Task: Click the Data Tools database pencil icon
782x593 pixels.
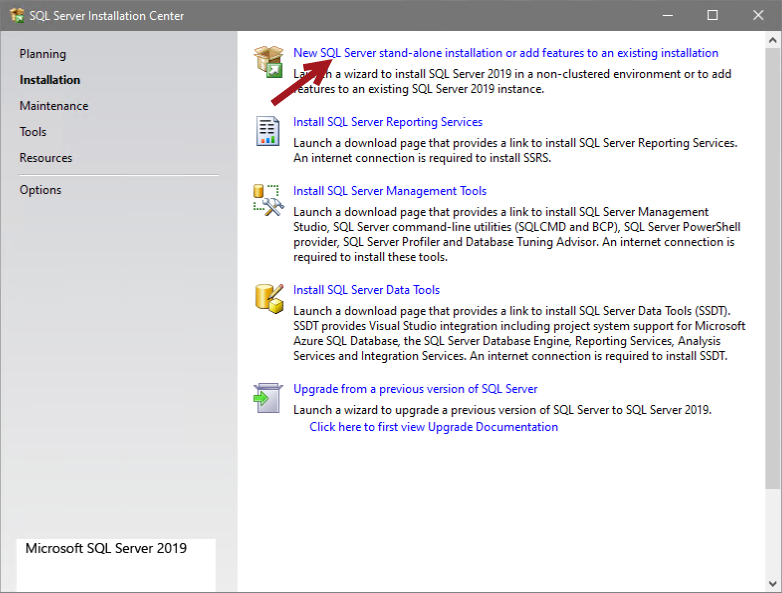Action: tap(269, 299)
